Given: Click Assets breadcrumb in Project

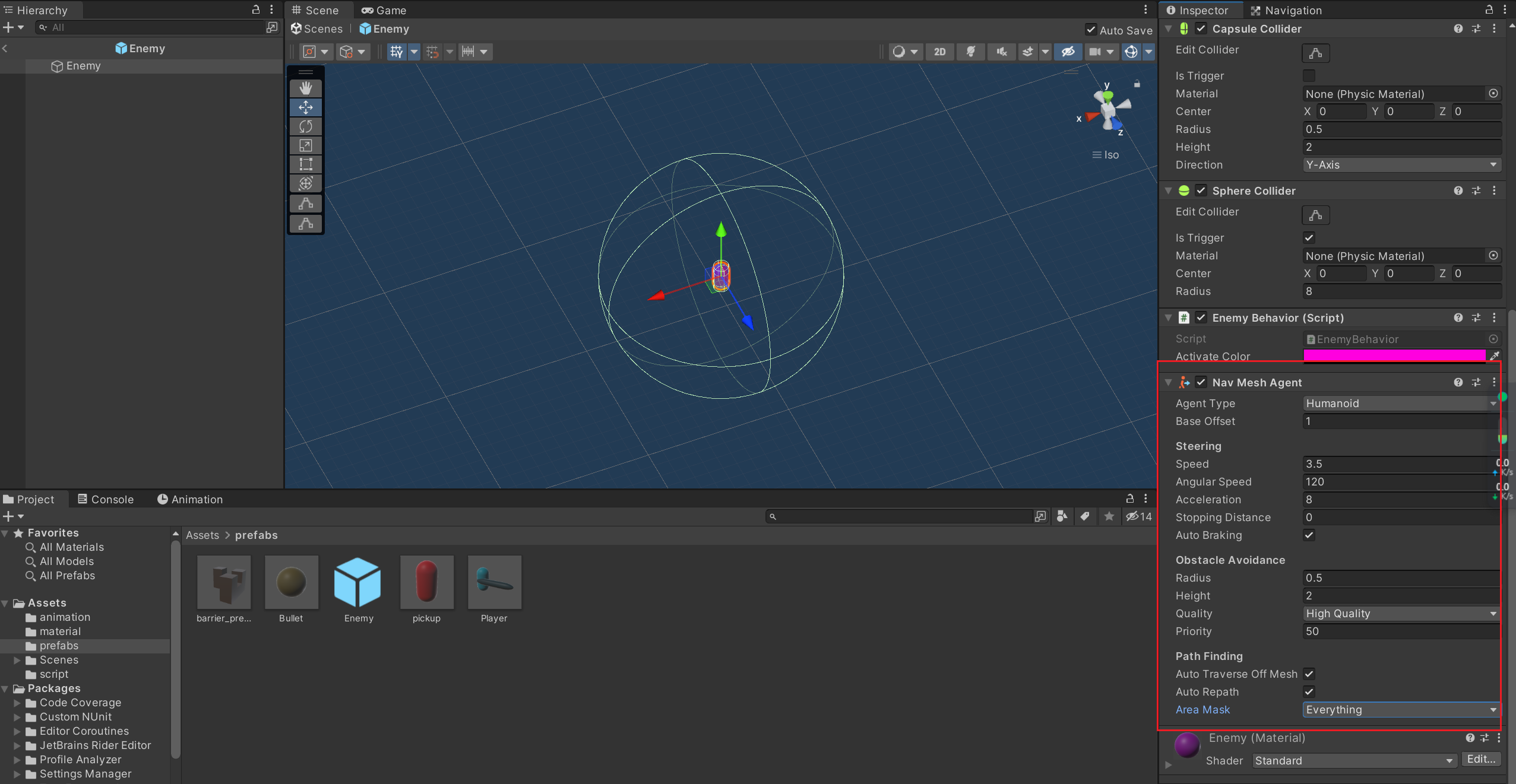Looking at the screenshot, I should [202, 535].
